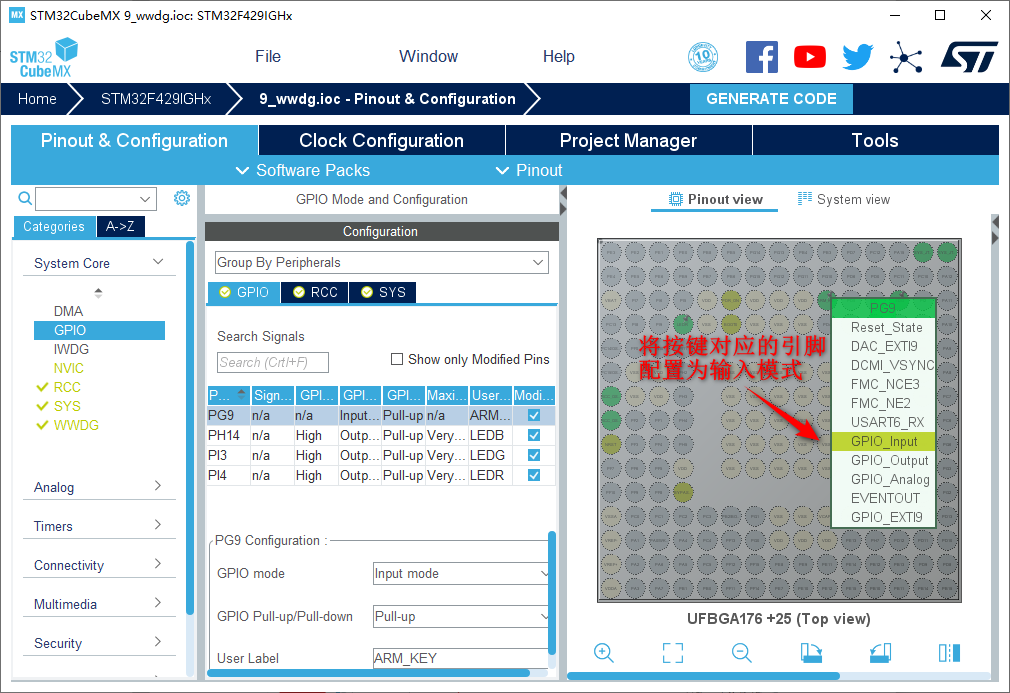The image size is (1010, 693).
Task: Enable Show only Modified Pins
Action: click(x=397, y=359)
